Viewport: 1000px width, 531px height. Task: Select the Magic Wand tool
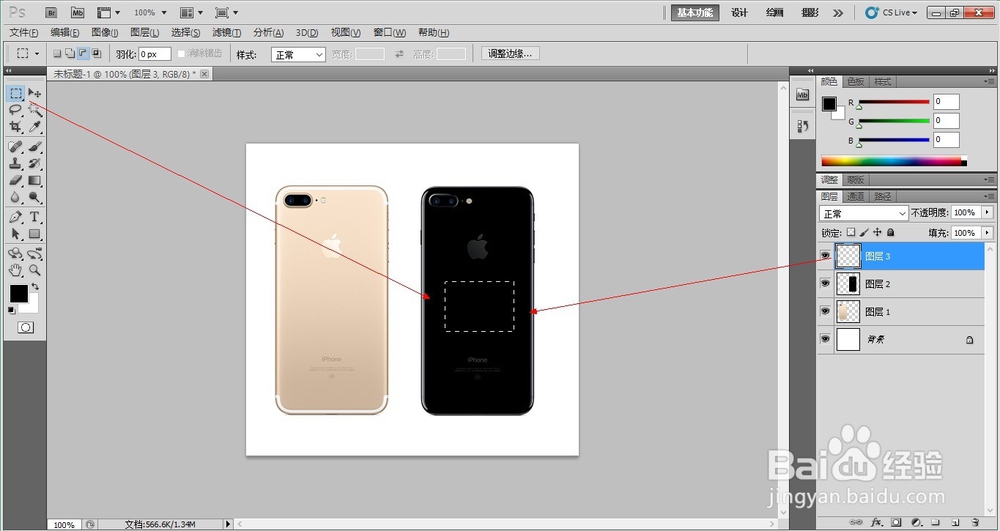pyautogui.click(x=34, y=110)
